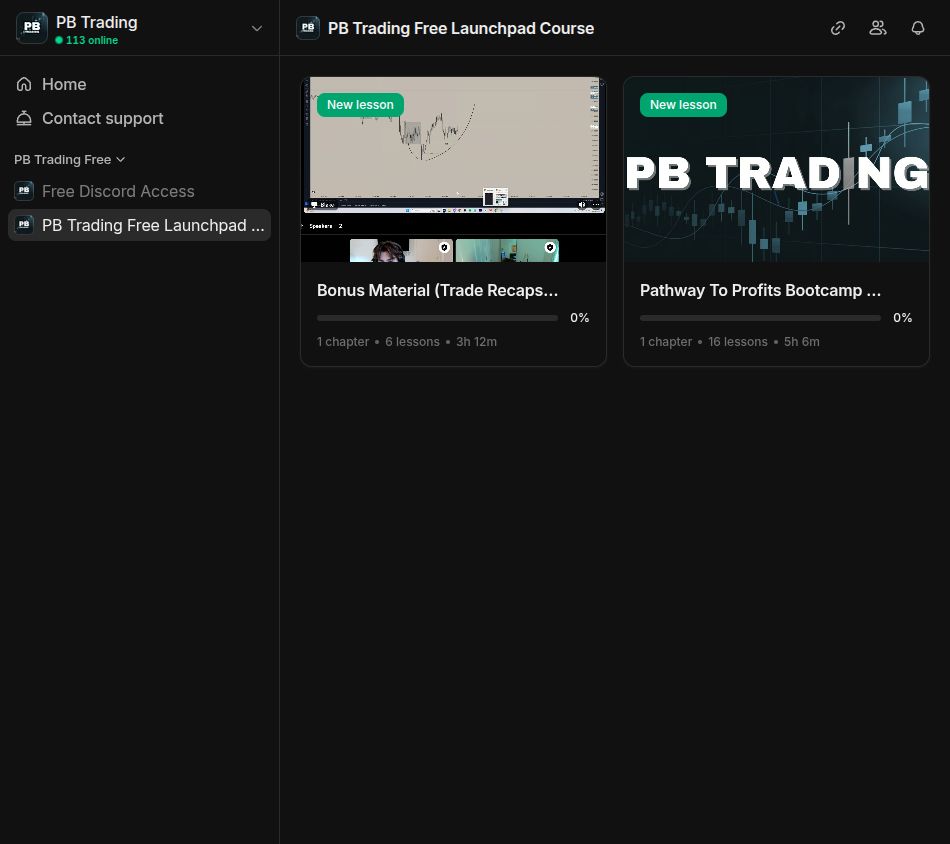950x844 pixels.
Task: Open Pathway To Profits Bootcamp title
Action: (760, 290)
